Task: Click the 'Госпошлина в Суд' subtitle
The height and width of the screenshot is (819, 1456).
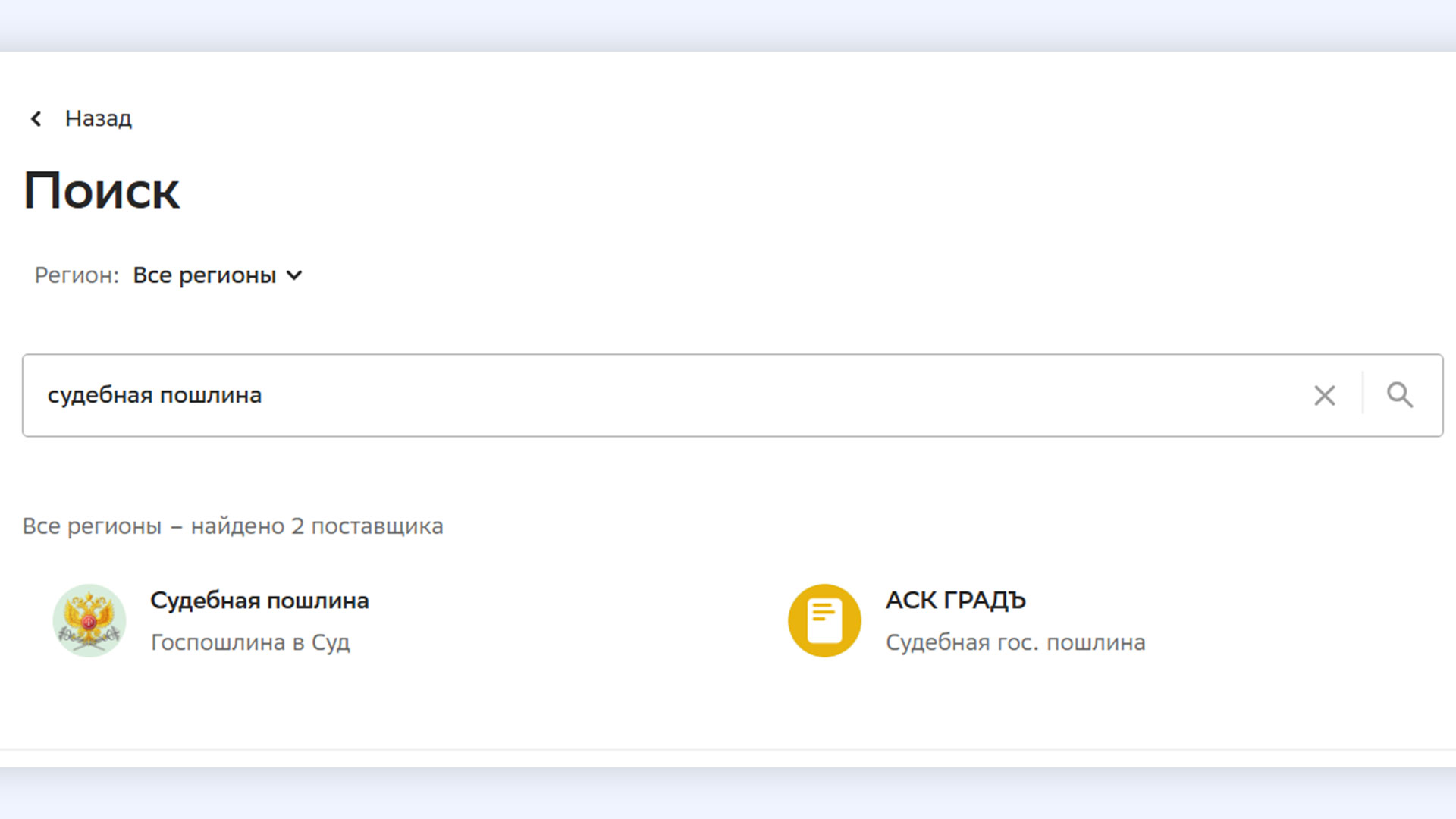Action: [250, 642]
